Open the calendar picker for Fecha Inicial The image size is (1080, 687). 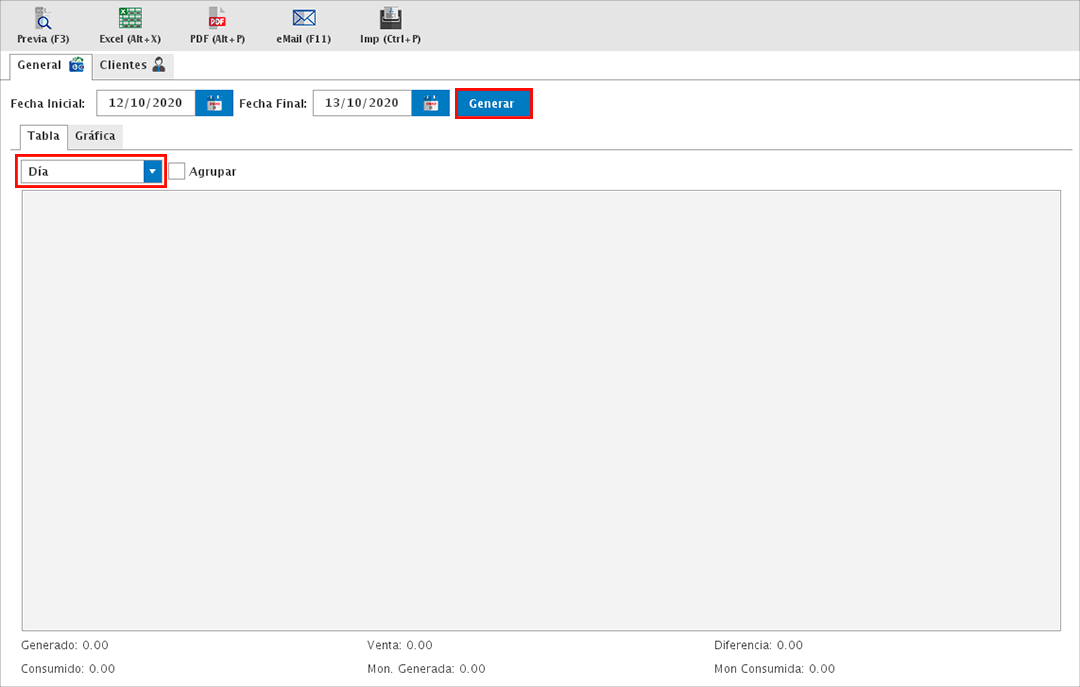click(214, 103)
